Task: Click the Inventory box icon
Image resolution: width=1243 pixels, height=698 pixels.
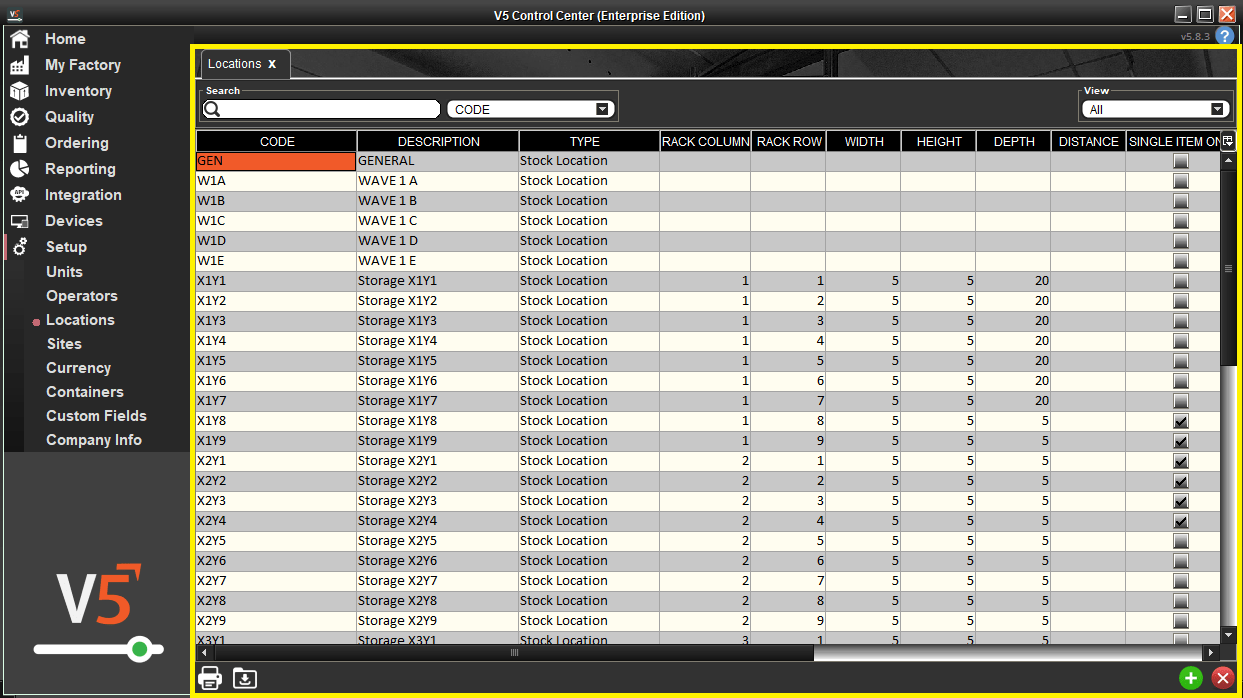Action: point(20,91)
